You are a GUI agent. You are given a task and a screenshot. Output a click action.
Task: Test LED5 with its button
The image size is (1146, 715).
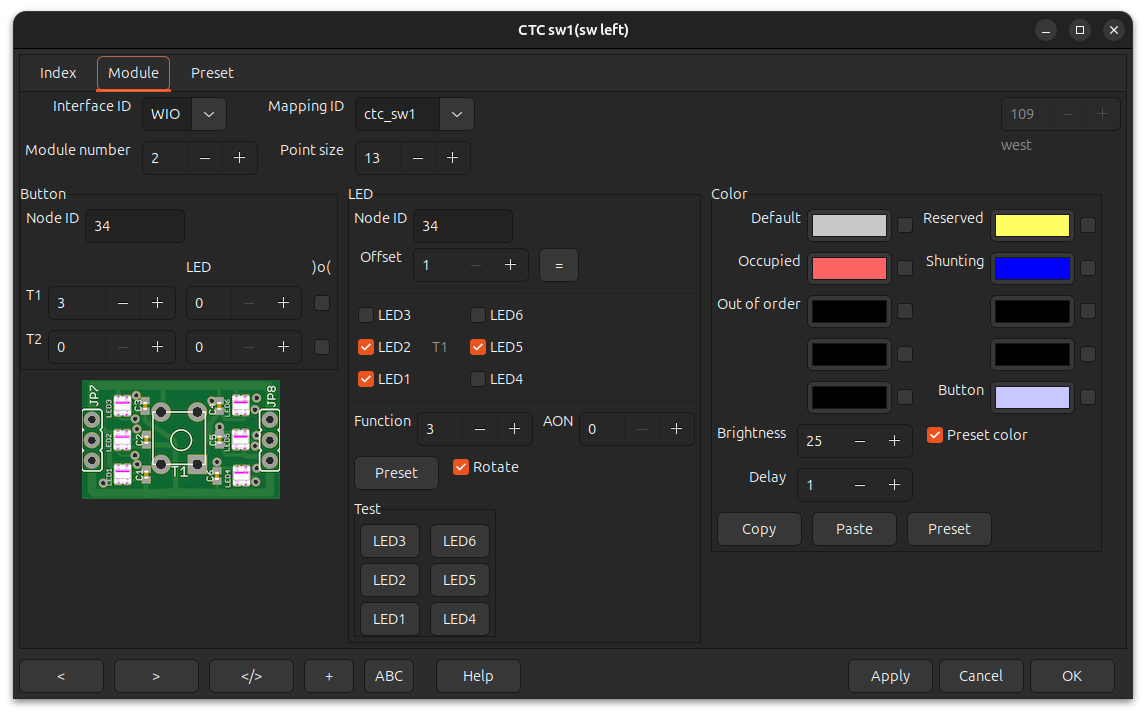pos(459,580)
